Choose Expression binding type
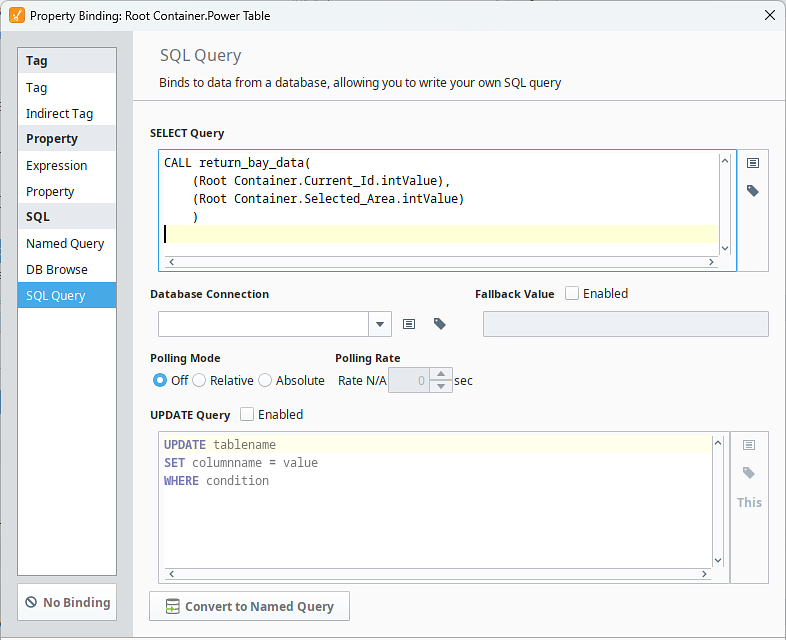The image size is (786, 640). tap(57, 165)
